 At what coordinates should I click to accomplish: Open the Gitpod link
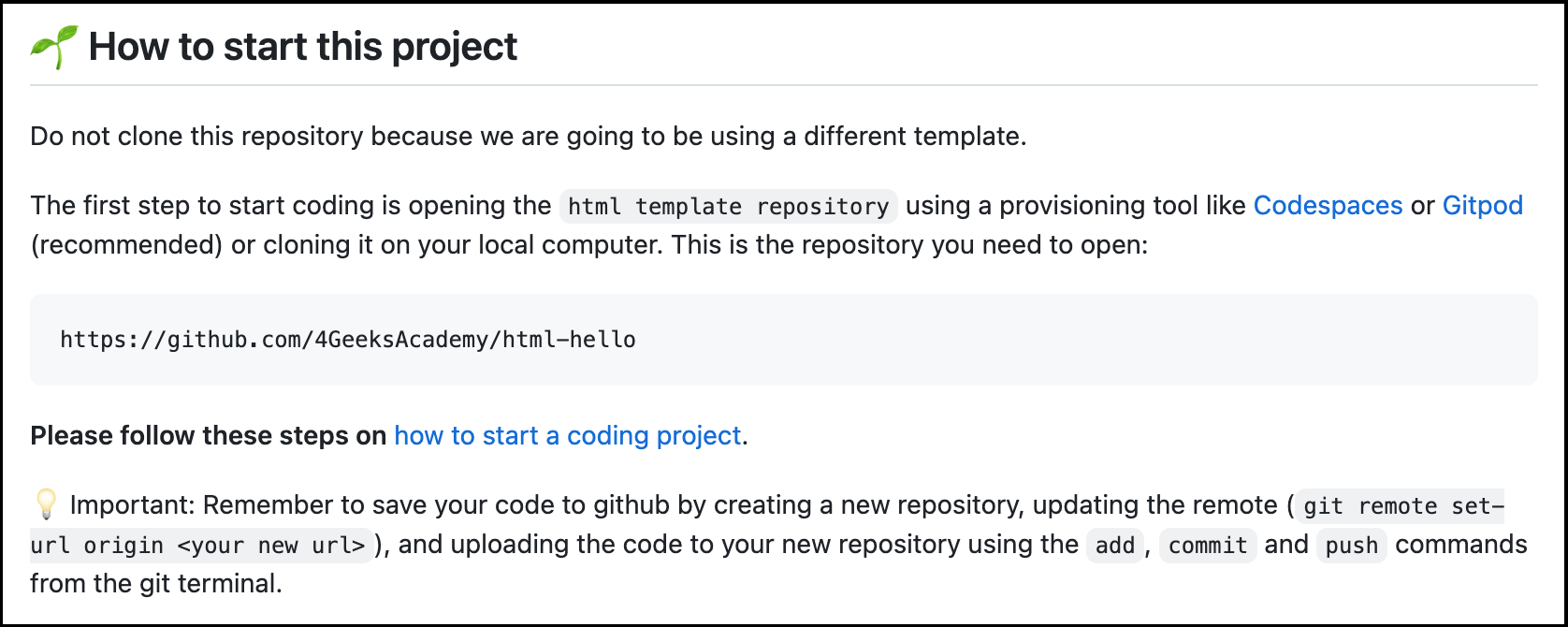point(1482,206)
